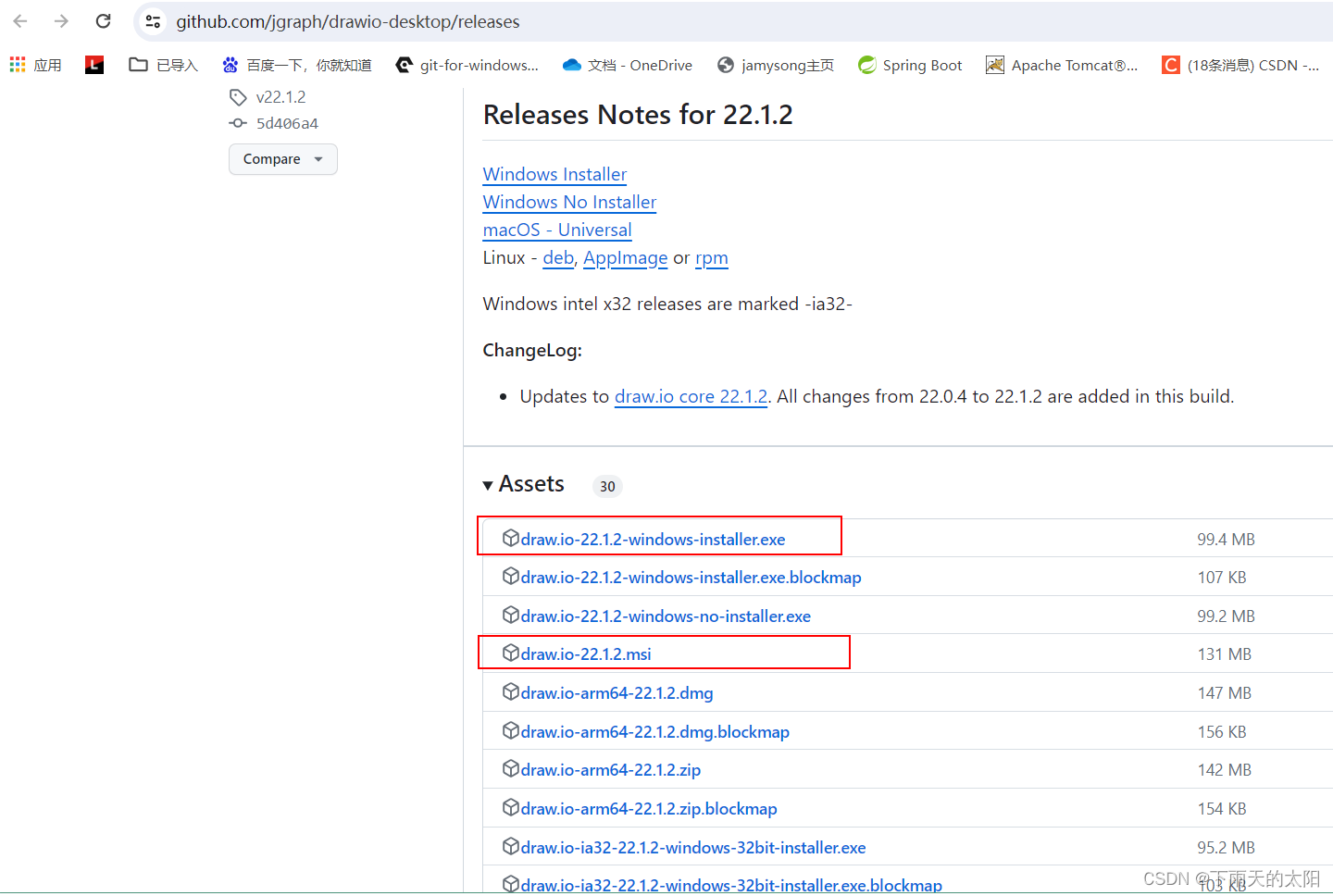Viewport: 1333px width, 896px height.
Task: Open the v22.1.2 tag link
Action: click(280, 97)
